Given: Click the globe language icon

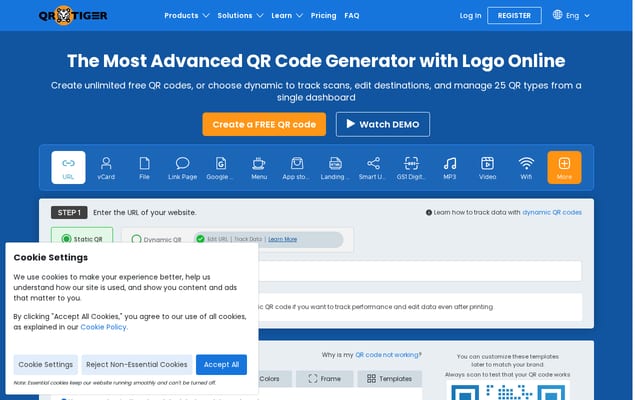Looking at the screenshot, I should (557, 15).
